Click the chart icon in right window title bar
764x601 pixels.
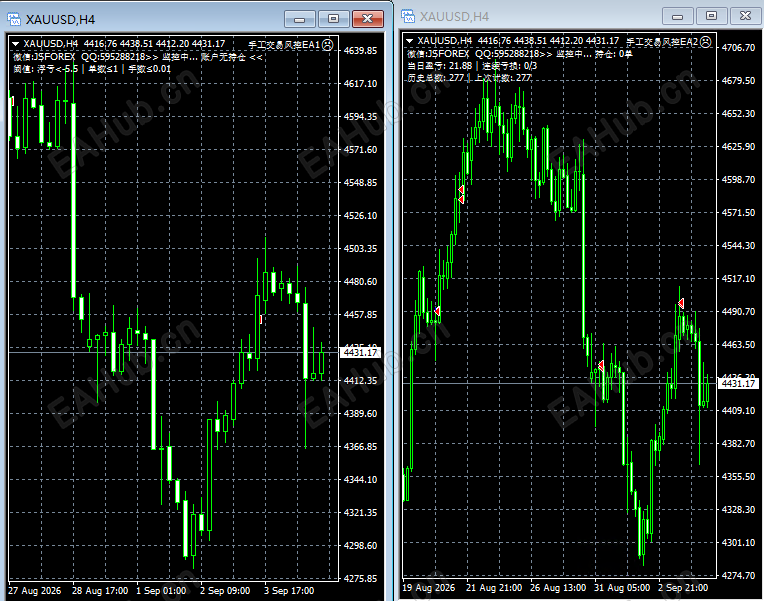coord(408,16)
